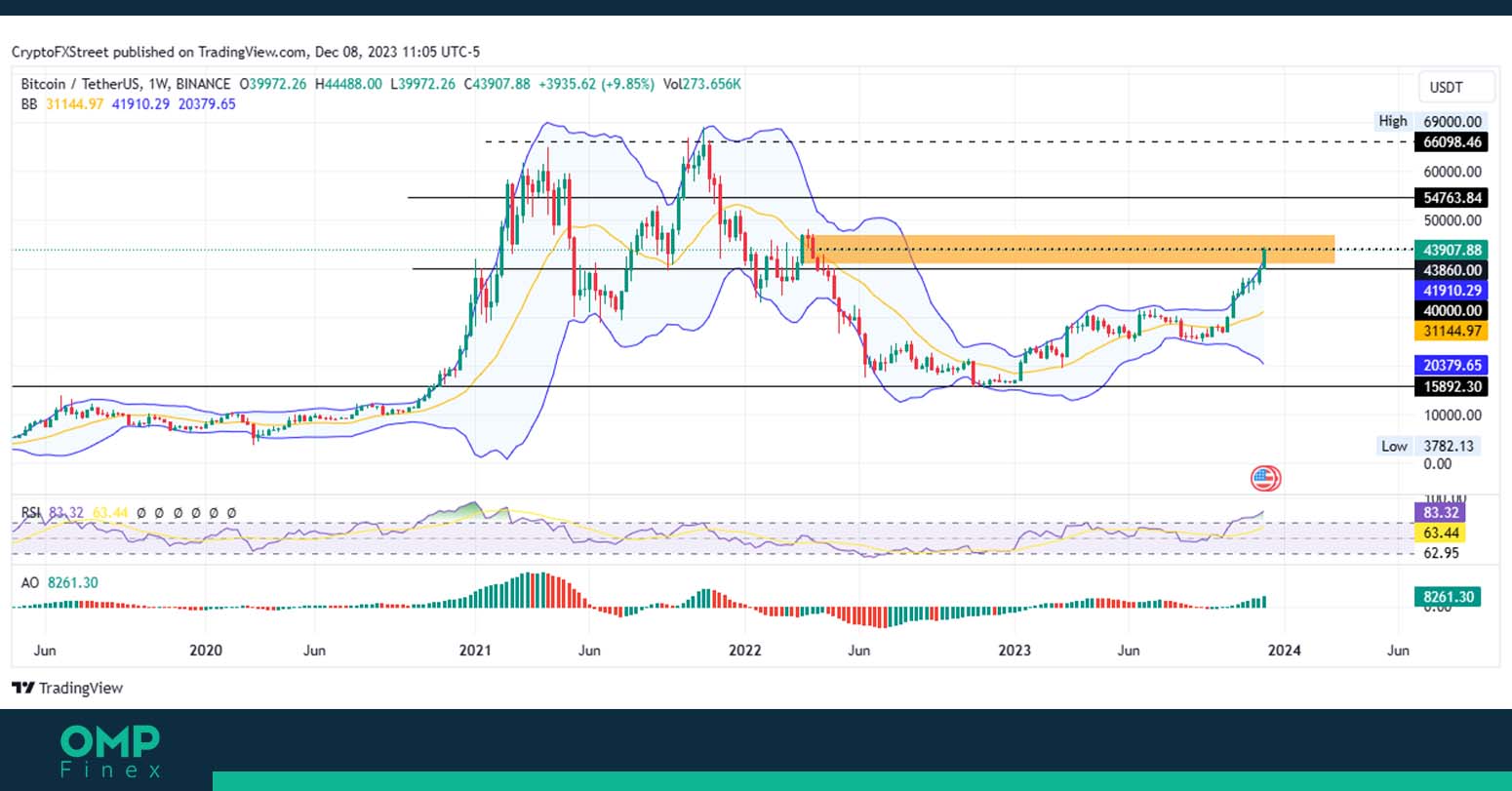Click the High 69000.00 label
The height and width of the screenshot is (791, 1512).
(1430, 122)
